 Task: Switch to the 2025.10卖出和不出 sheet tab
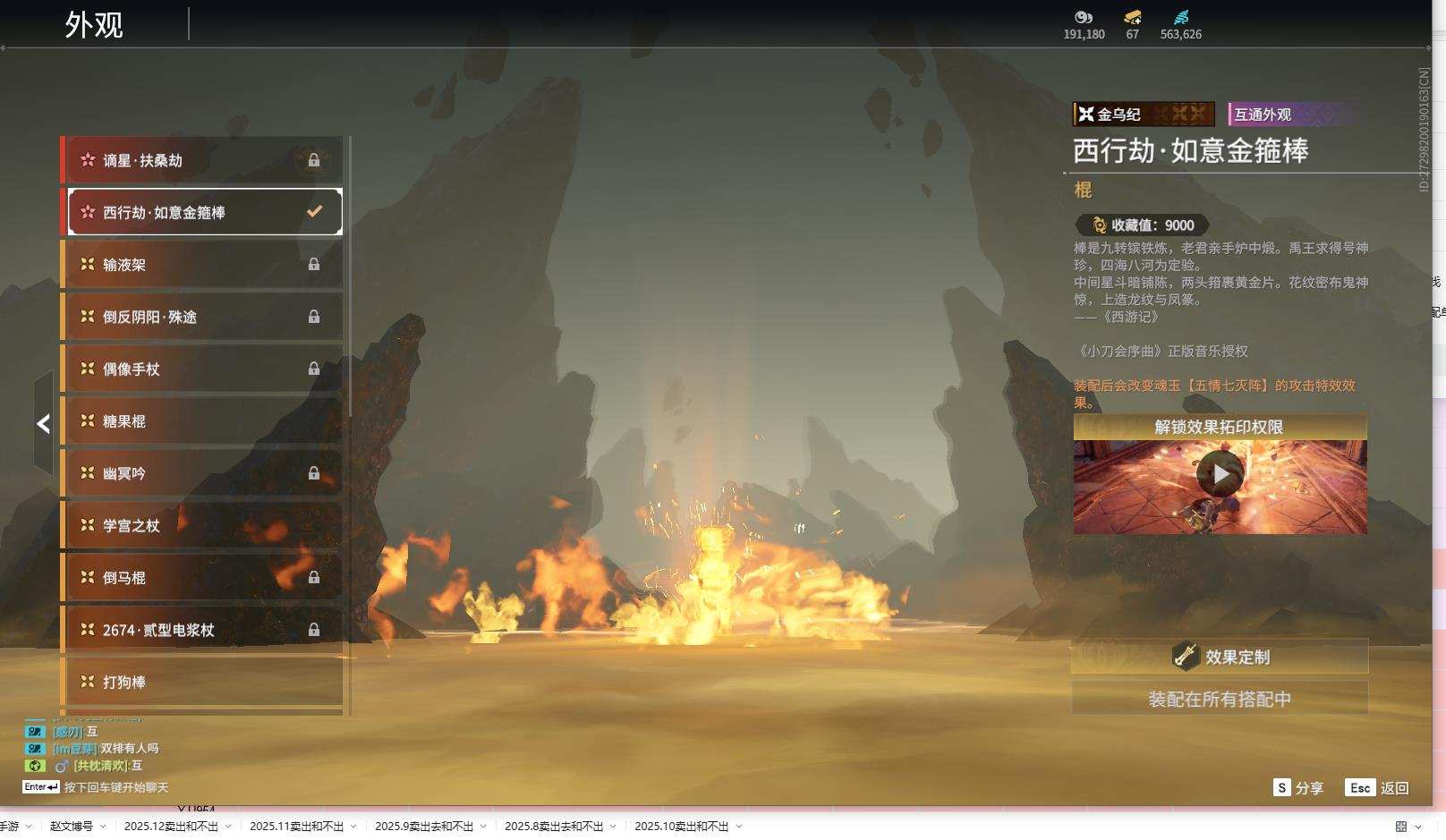682,826
